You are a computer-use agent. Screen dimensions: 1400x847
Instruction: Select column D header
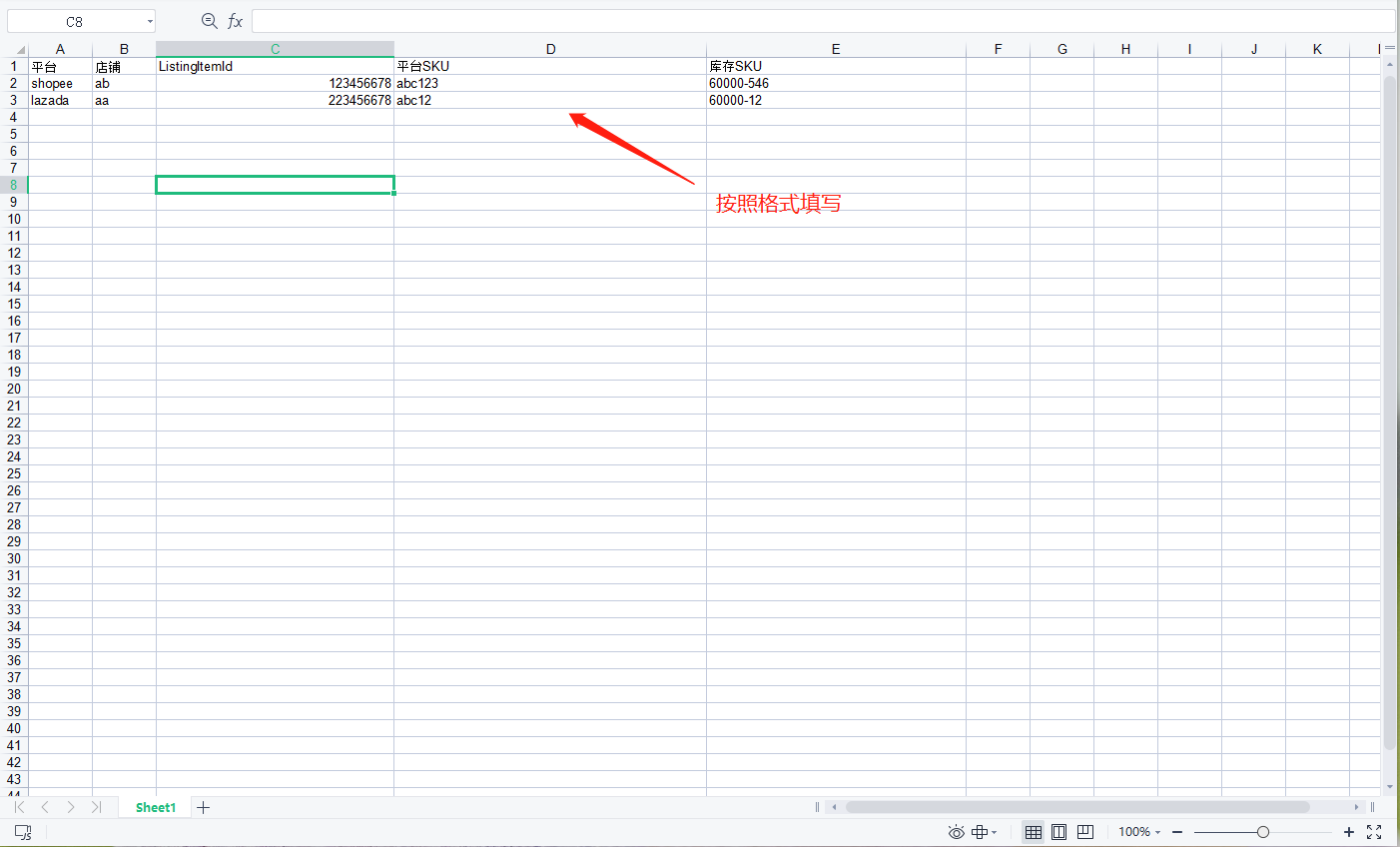(x=550, y=49)
